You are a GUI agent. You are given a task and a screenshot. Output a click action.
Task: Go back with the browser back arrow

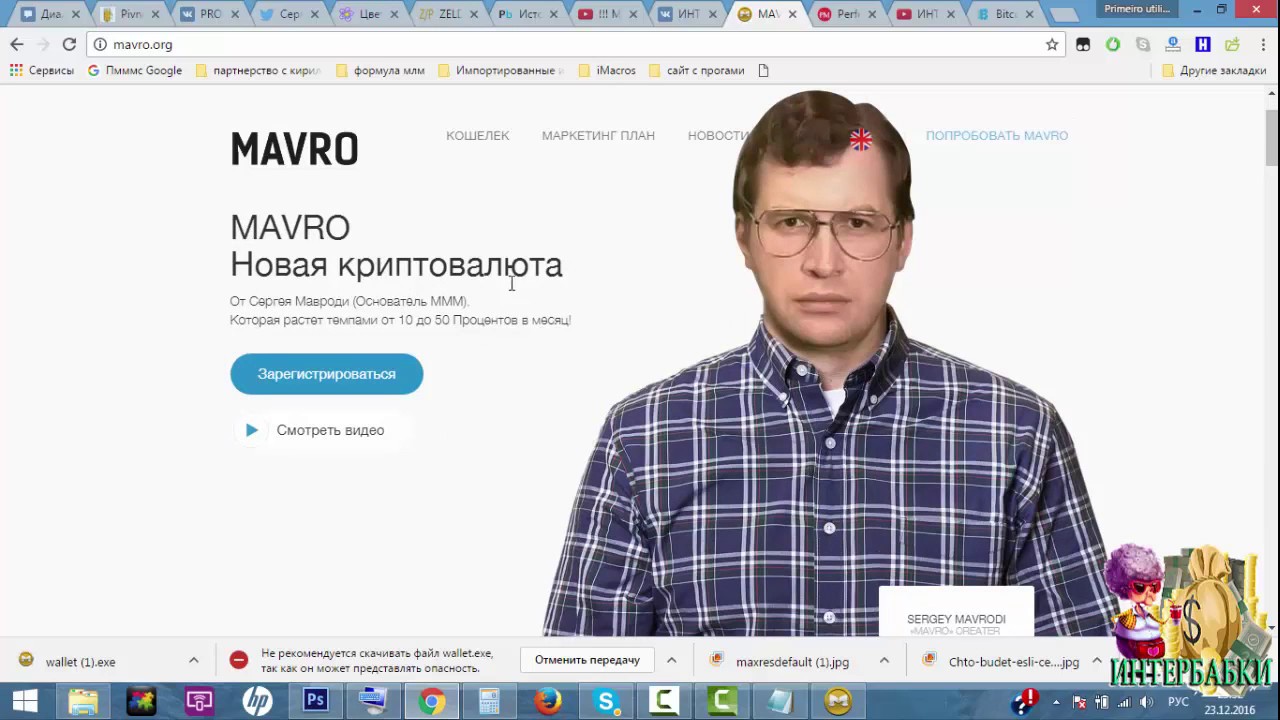click(17, 44)
